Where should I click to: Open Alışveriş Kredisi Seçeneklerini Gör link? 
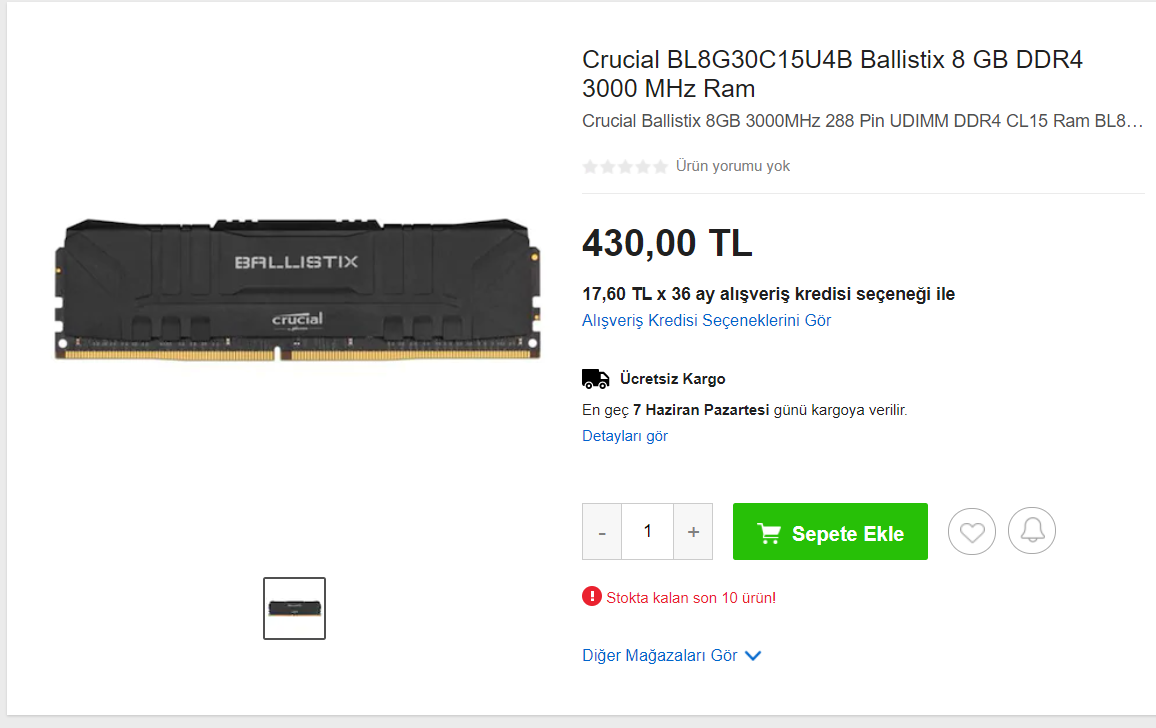coord(706,321)
